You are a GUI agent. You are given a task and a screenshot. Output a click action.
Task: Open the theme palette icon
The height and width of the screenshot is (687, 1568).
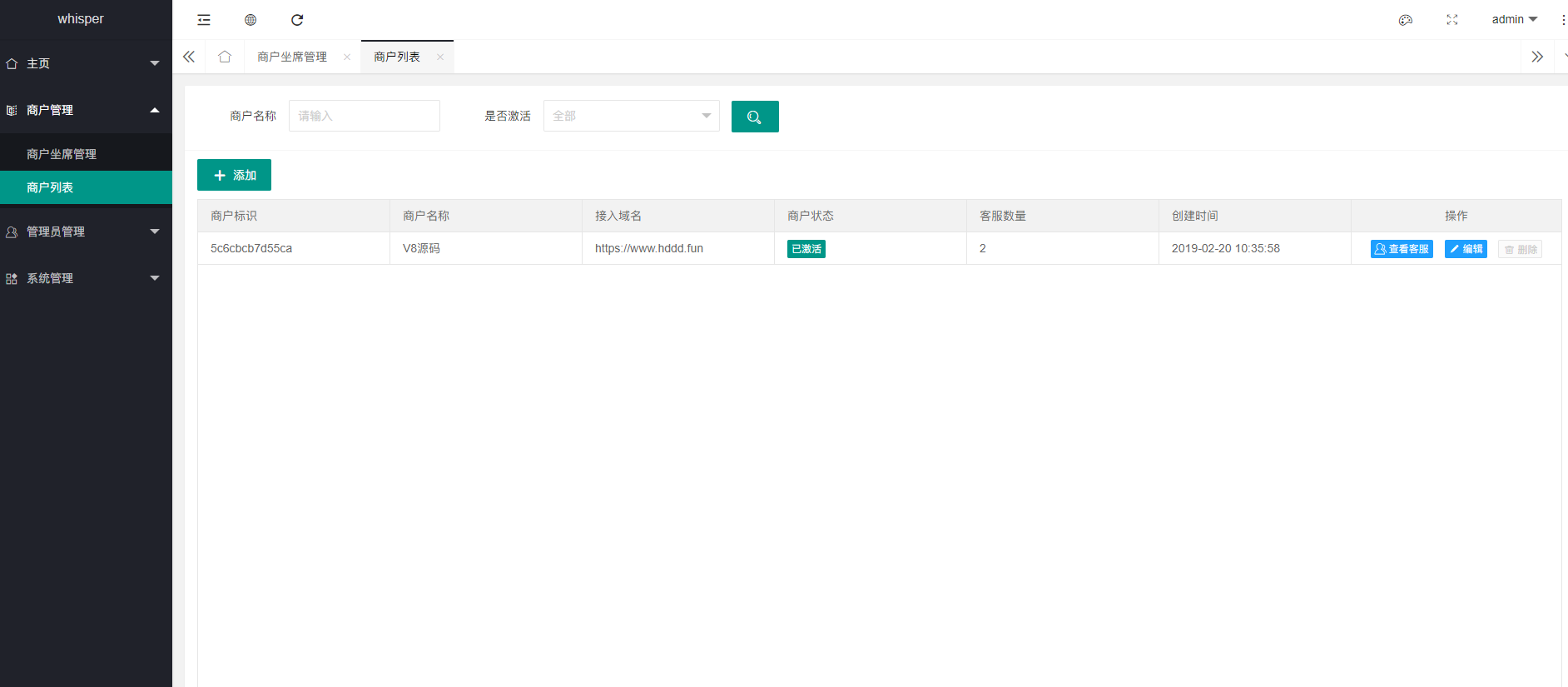click(x=1406, y=20)
